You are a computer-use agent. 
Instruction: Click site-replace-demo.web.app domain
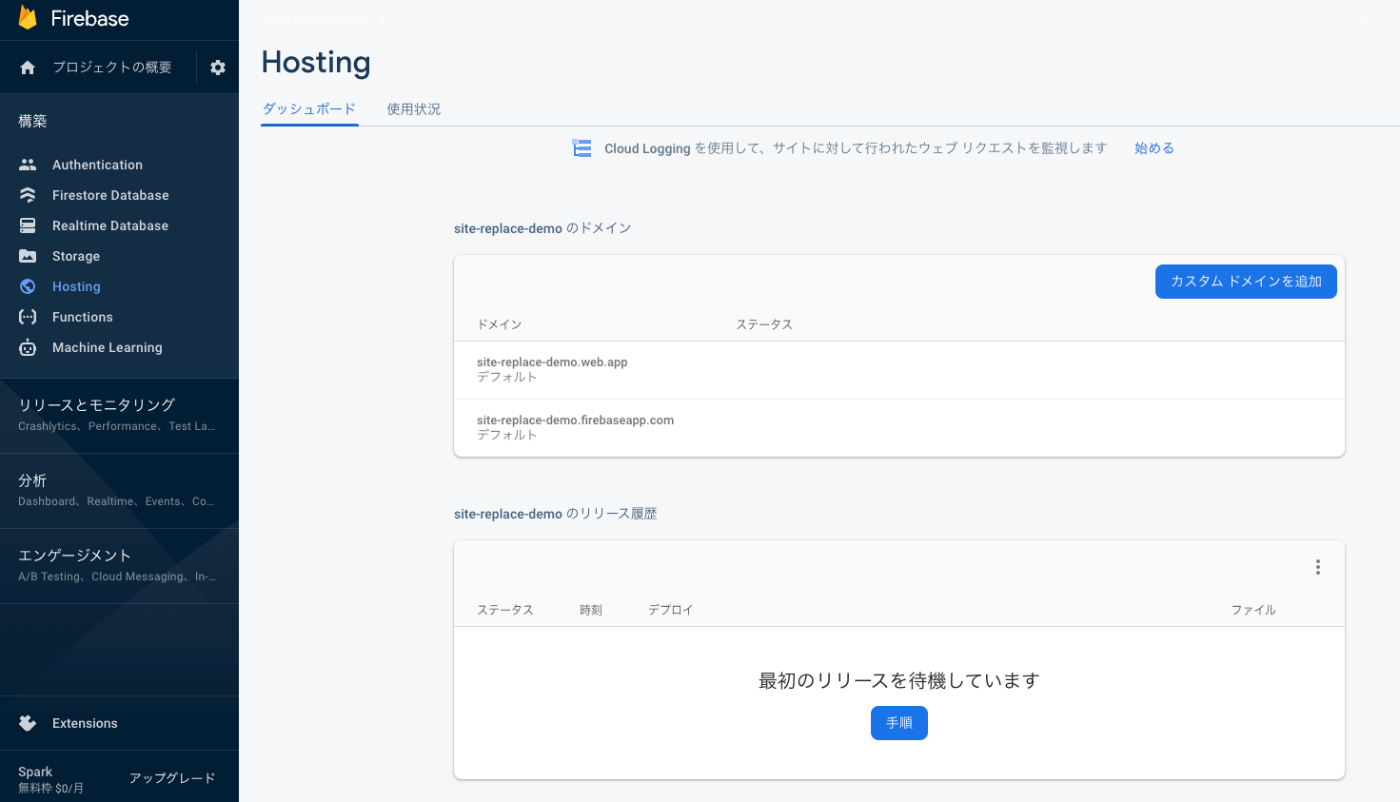(x=552, y=362)
